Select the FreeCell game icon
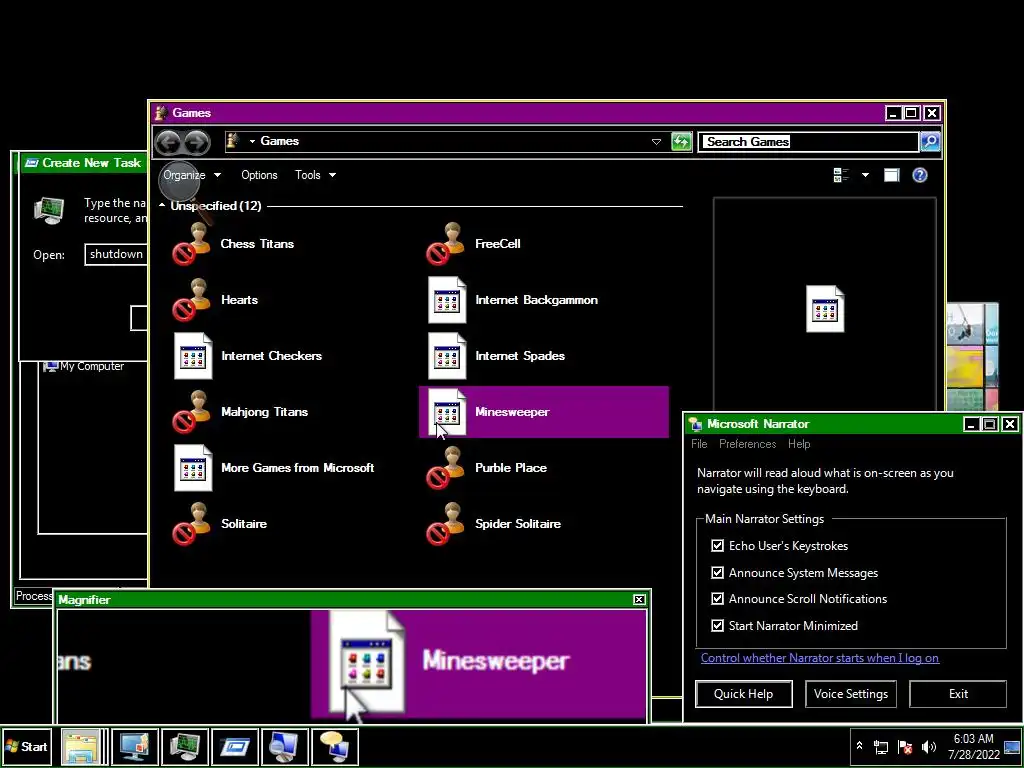 (447, 244)
